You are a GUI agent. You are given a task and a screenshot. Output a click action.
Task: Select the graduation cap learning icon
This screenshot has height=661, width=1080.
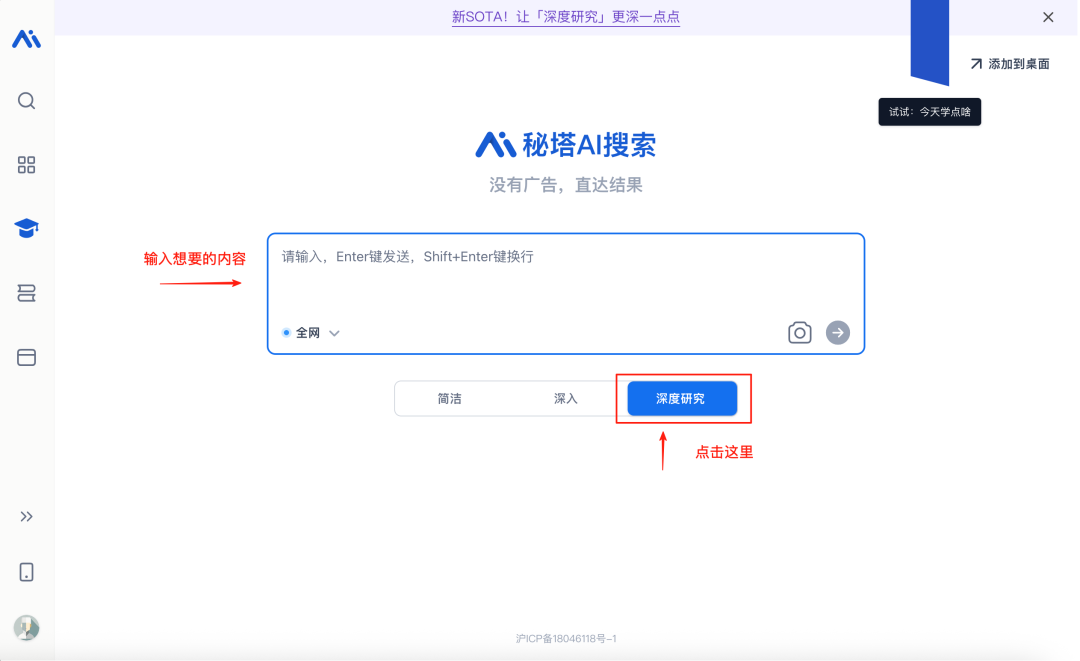click(26, 228)
